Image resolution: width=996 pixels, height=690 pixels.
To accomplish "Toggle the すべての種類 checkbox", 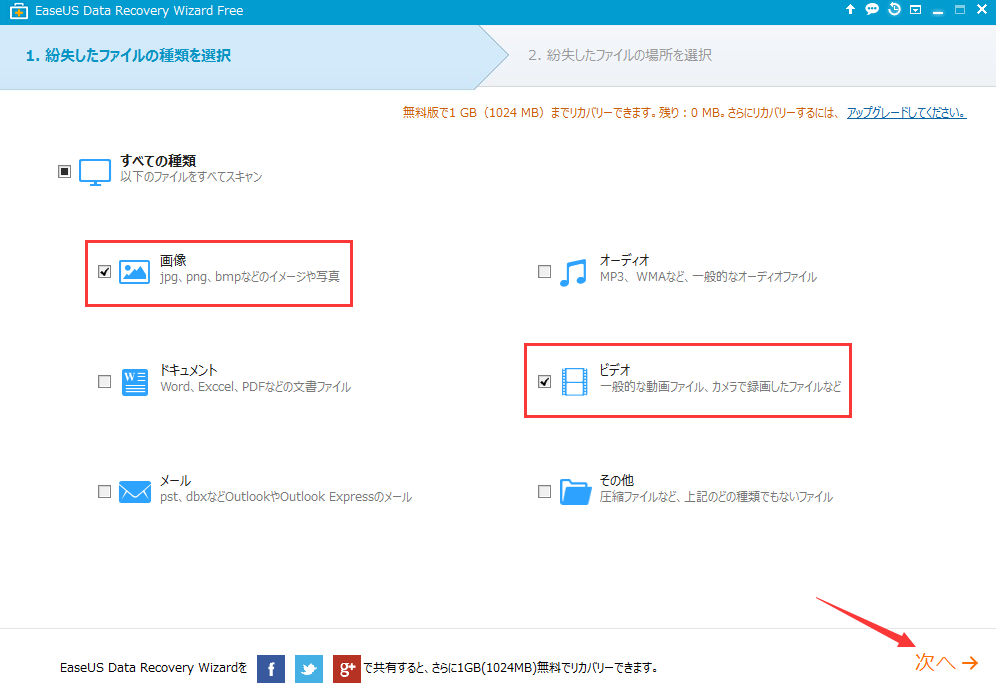I will (x=64, y=172).
